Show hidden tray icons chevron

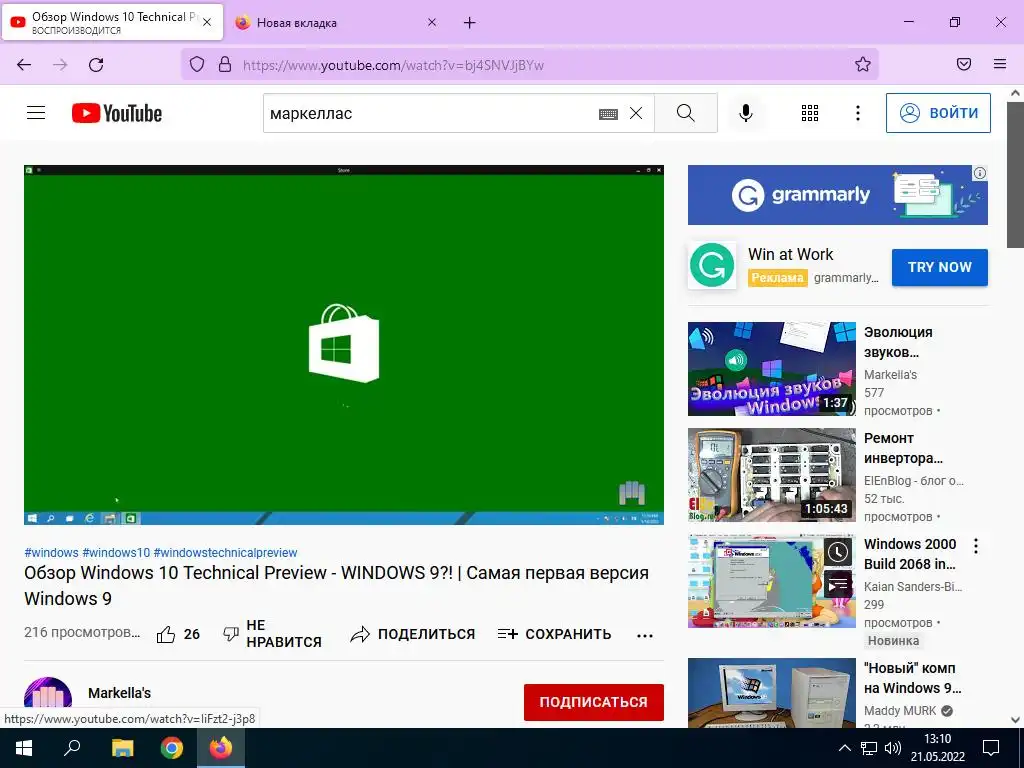[844, 748]
